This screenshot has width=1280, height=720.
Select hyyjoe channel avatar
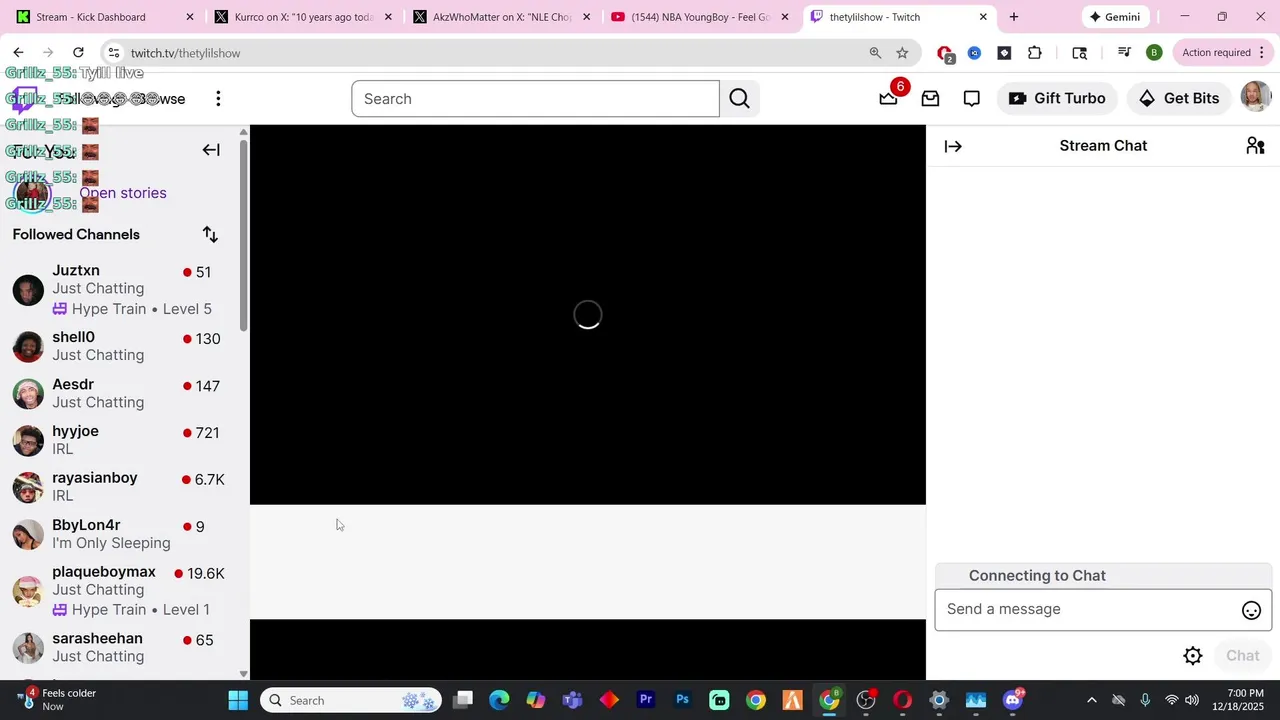28,440
